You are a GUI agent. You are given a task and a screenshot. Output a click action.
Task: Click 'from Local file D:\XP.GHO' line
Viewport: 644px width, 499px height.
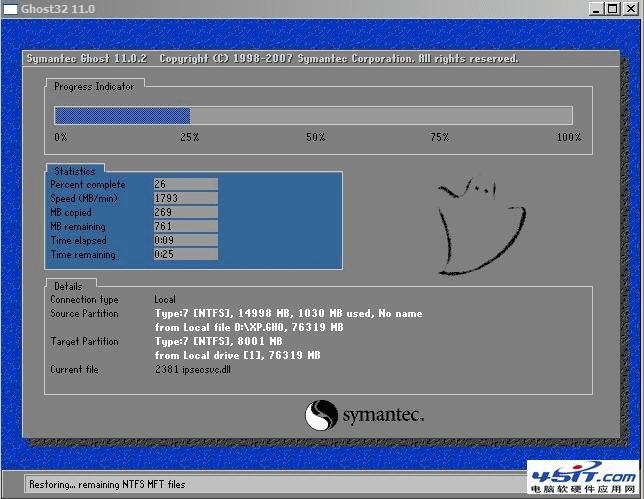[x=249, y=327]
